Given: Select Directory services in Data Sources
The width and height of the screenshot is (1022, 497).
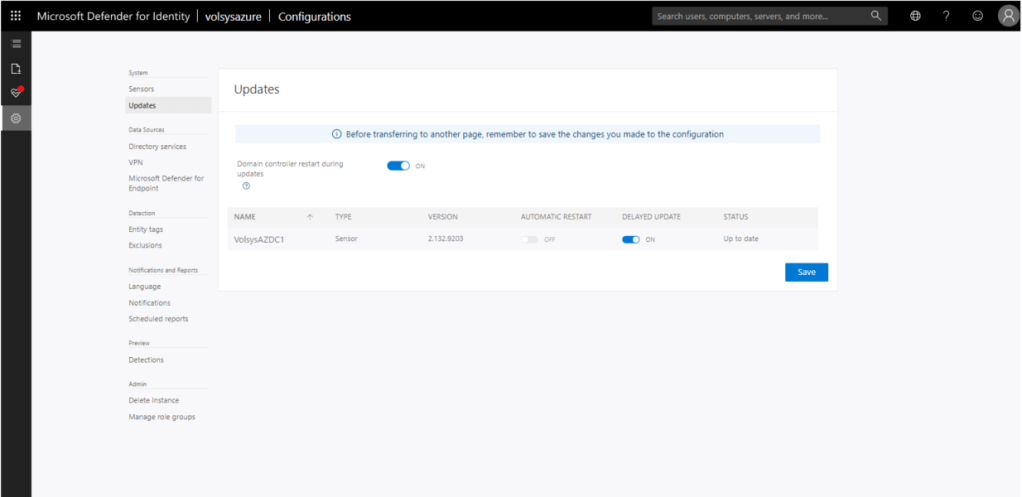Looking at the screenshot, I should coord(158,146).
